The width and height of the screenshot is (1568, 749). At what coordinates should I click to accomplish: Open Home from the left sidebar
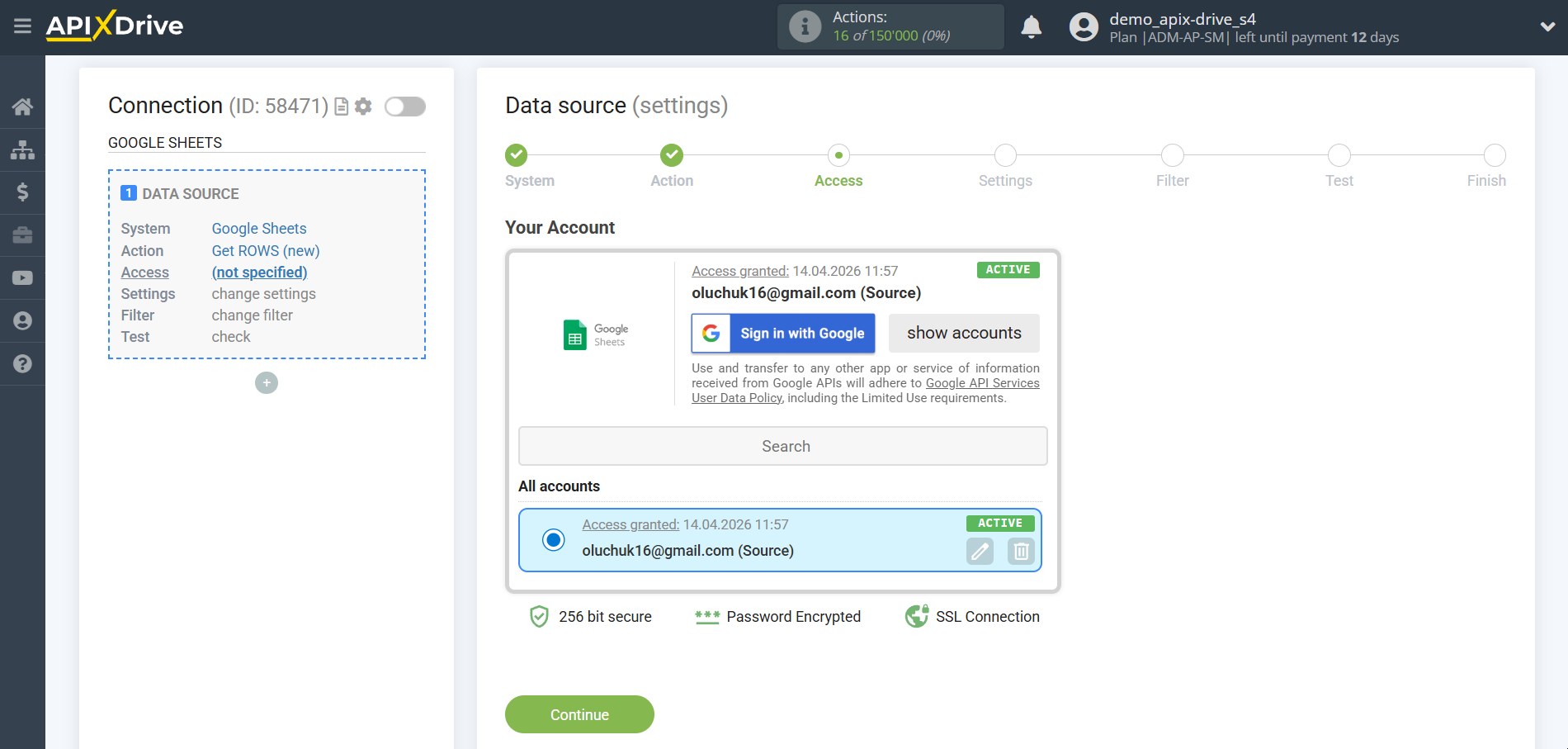click(22, 106)
